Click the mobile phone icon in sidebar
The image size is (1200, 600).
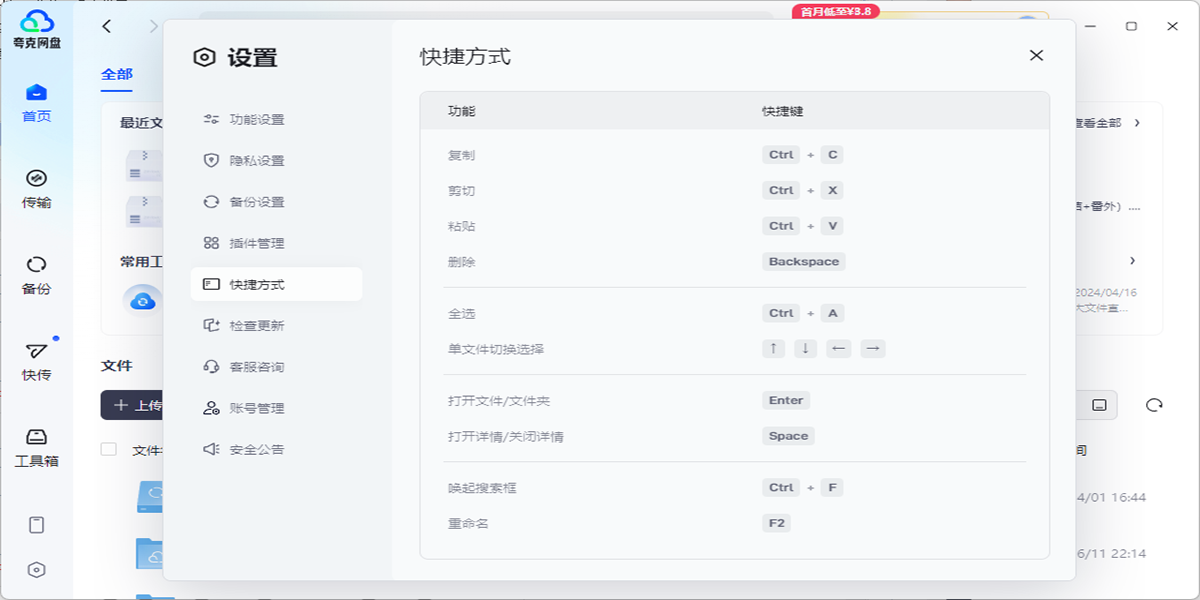37,523
